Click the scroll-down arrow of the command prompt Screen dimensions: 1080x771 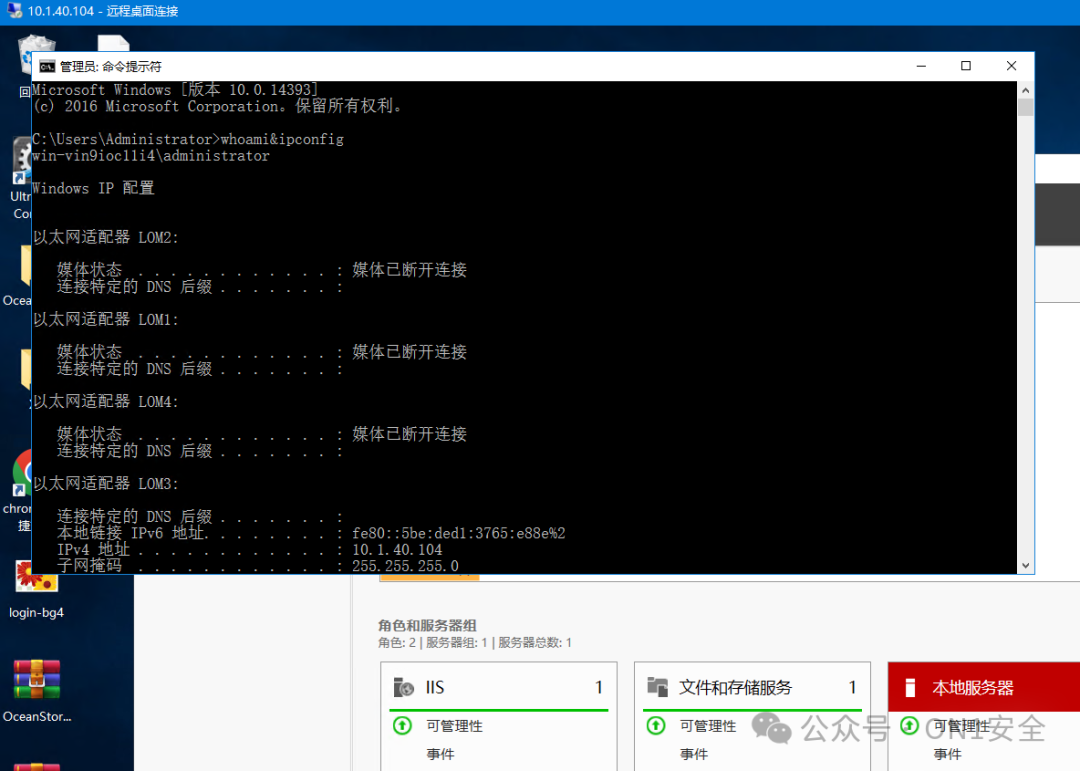click(1026, 564)
